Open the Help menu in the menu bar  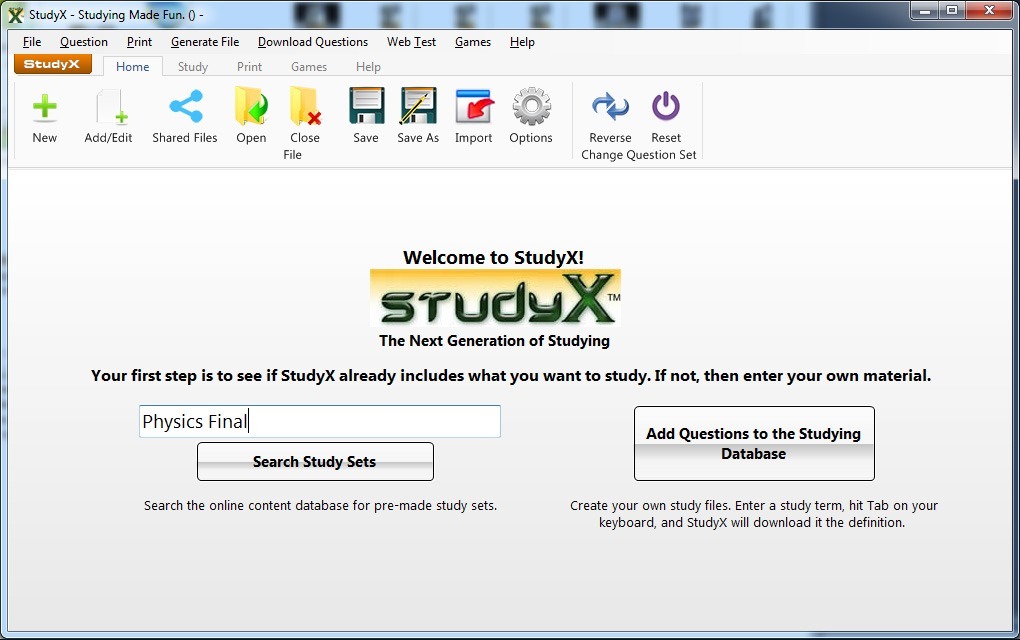point(522,42)
